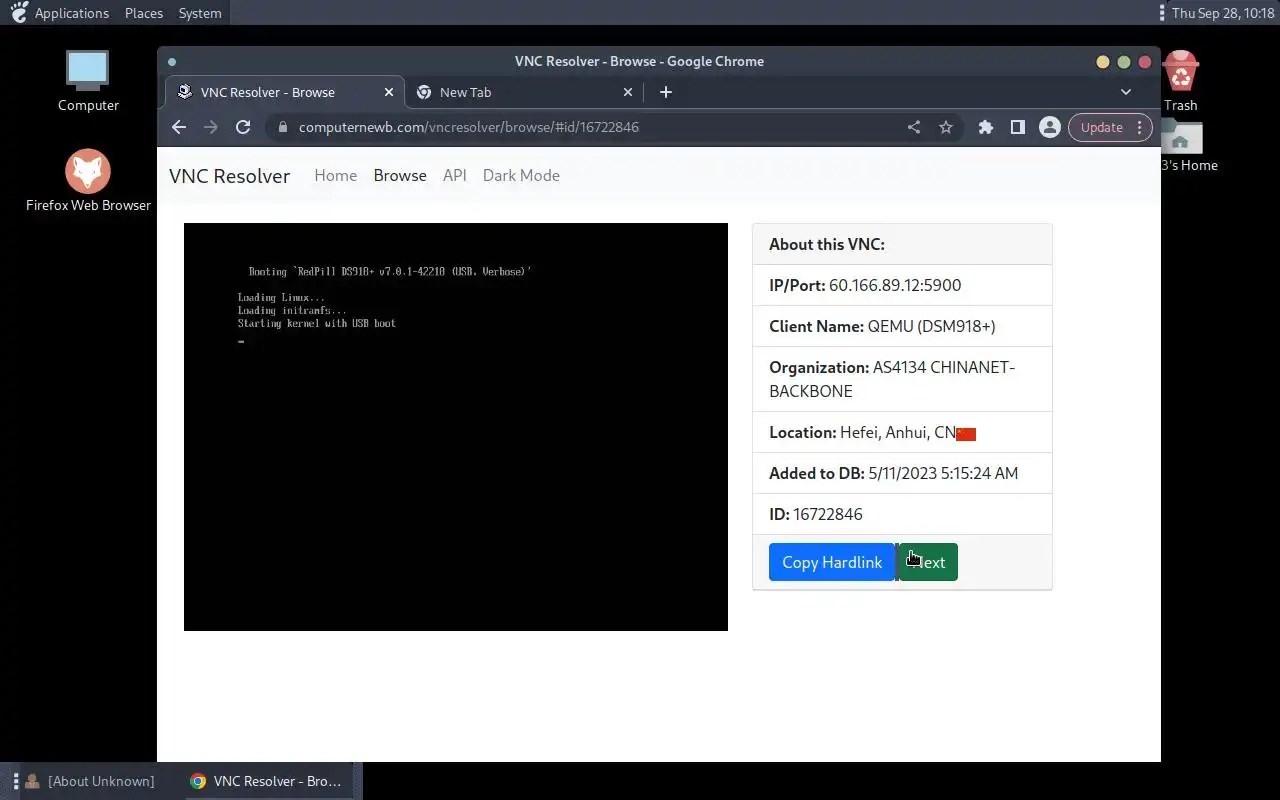Select About Unknown in the taskbar
The width and height of the screenshot is (1280, 800).
pos(90,781)
